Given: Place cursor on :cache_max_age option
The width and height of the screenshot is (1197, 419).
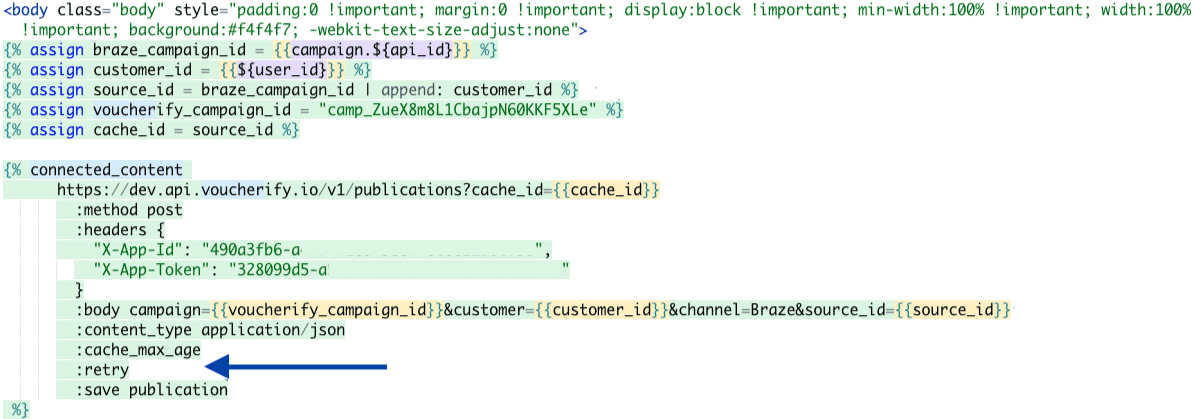Looking at the screenshot, I should coord(138,350).
